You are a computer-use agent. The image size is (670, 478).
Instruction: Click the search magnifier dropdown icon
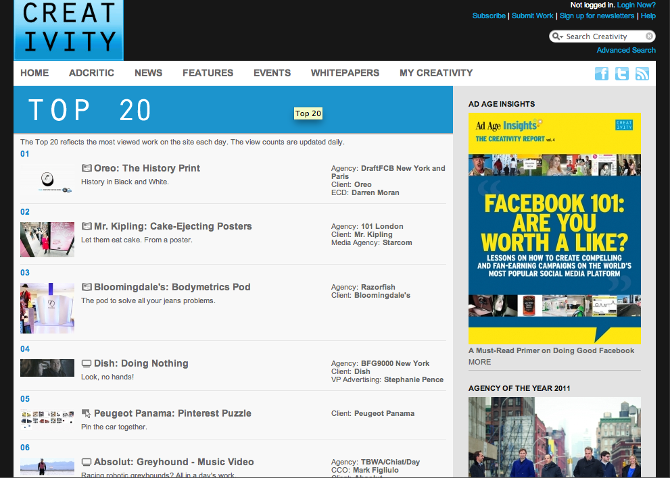pos(557,36)
